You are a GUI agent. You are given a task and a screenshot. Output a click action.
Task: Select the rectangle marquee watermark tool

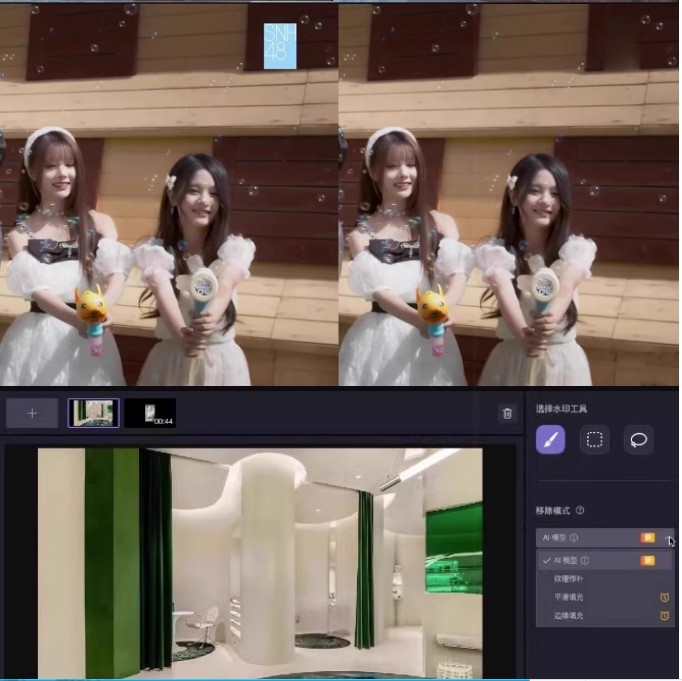(596, 441)
